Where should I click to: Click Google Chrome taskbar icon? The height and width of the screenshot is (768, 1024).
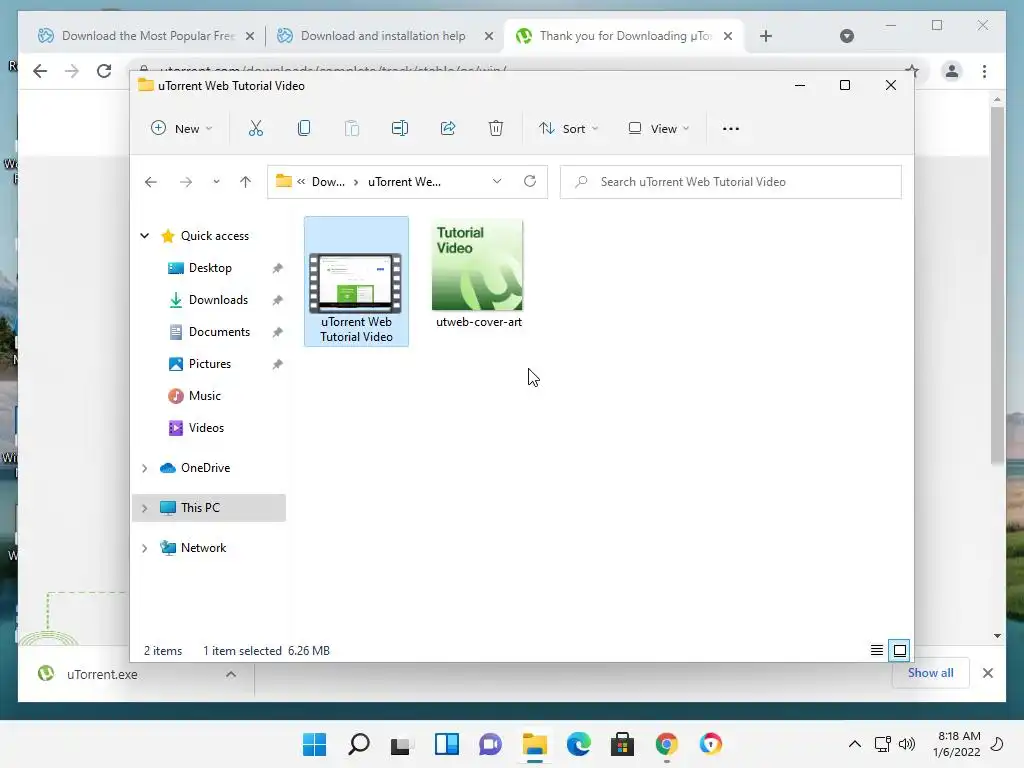pos(667,744)
